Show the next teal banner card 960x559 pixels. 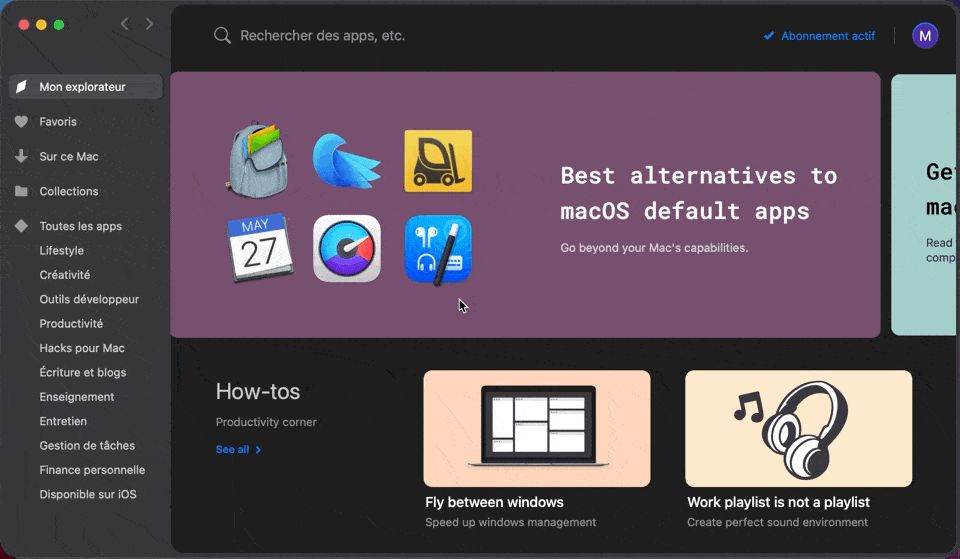click(x=924, y=204)
